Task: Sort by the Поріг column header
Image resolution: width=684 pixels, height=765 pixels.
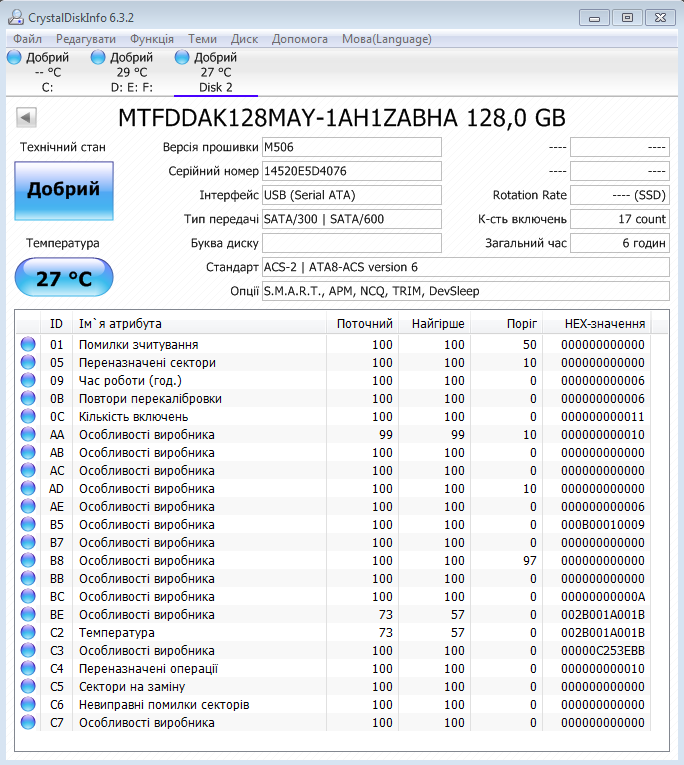Action: (506, 323)
